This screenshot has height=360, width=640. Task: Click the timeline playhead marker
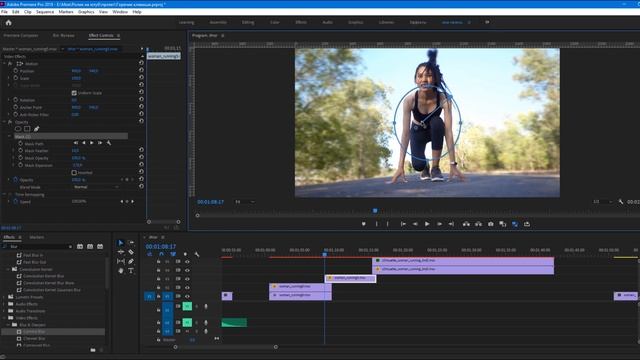click(x=324, y=254)
